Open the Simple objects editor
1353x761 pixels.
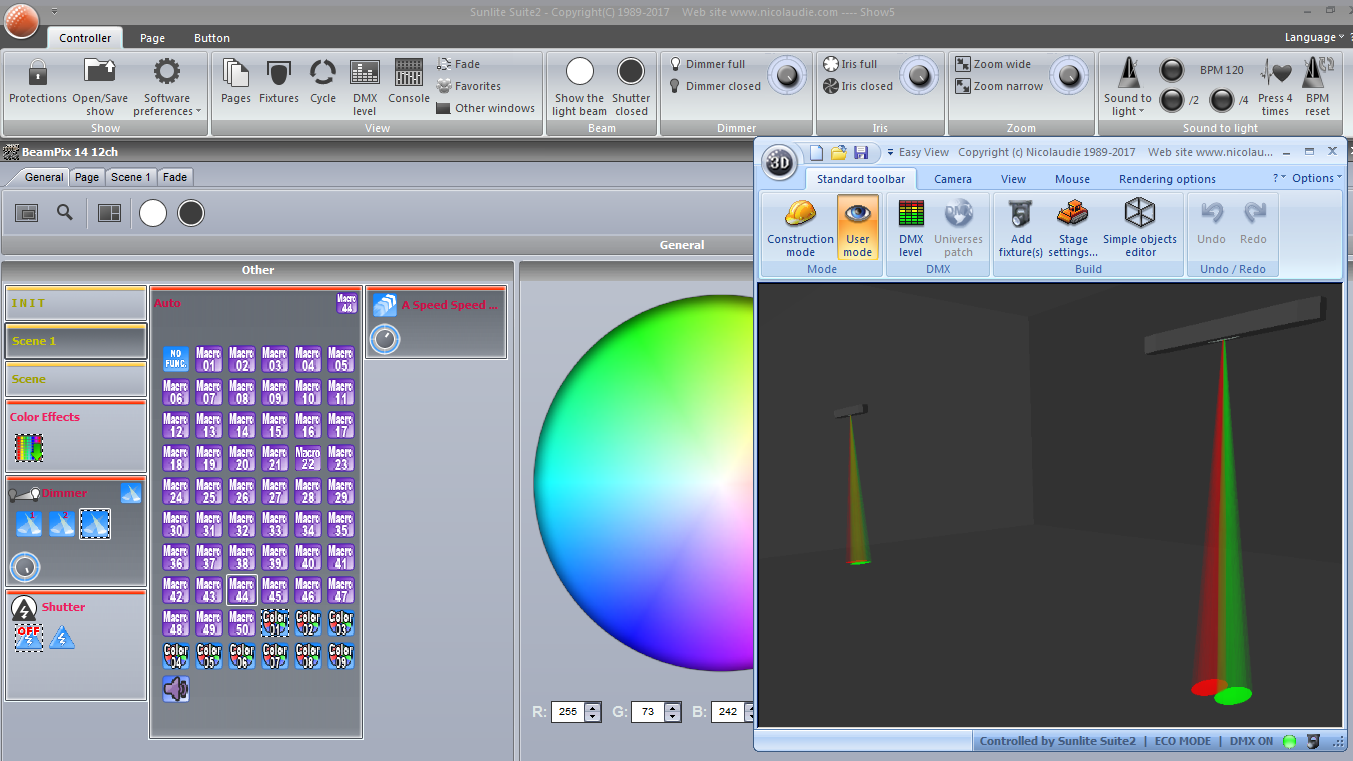[x=1139, y=227]
